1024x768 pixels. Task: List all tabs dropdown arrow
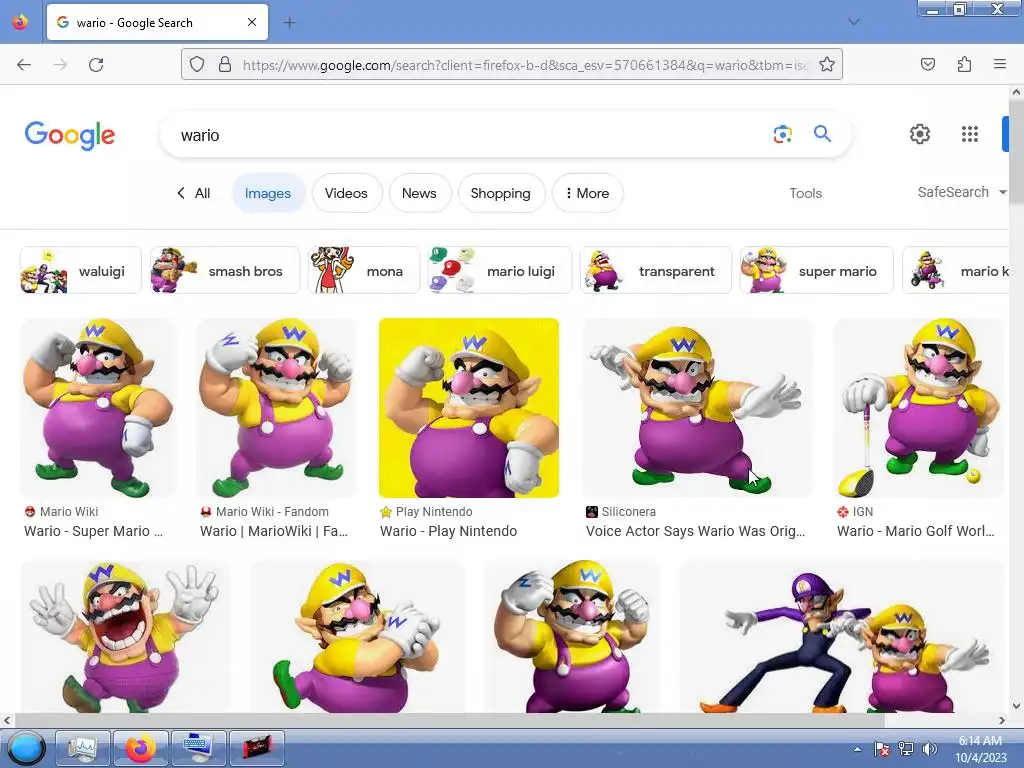click(854, 22)
